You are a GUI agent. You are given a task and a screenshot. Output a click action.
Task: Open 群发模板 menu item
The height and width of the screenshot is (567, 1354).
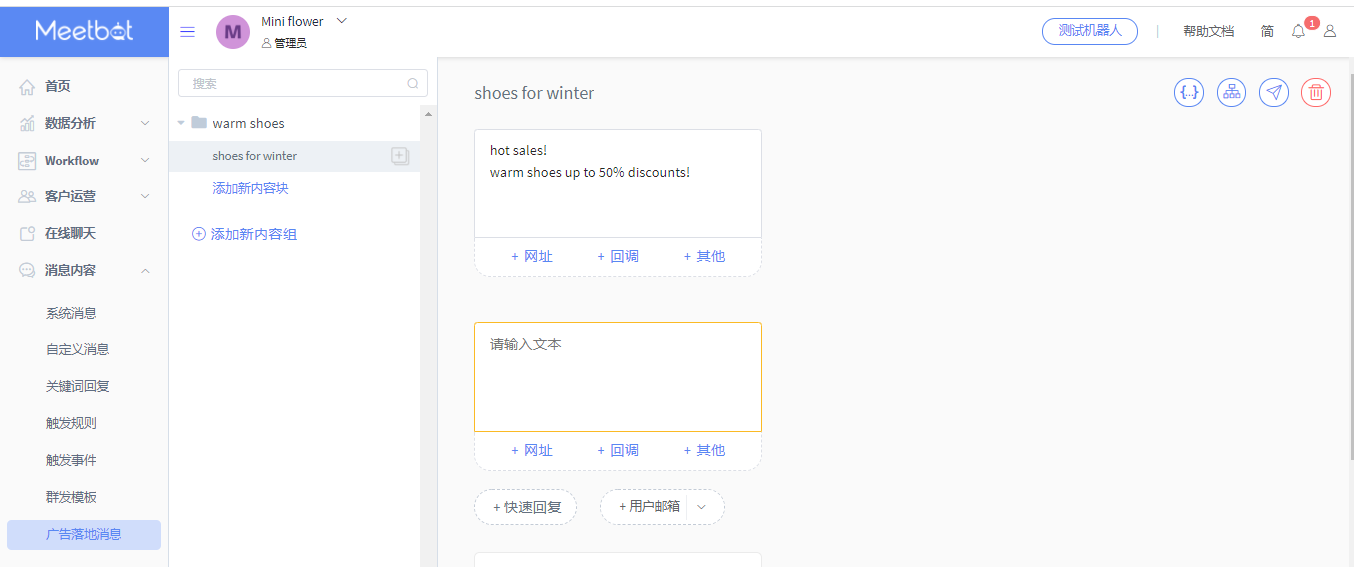click(x=71, y=497)
